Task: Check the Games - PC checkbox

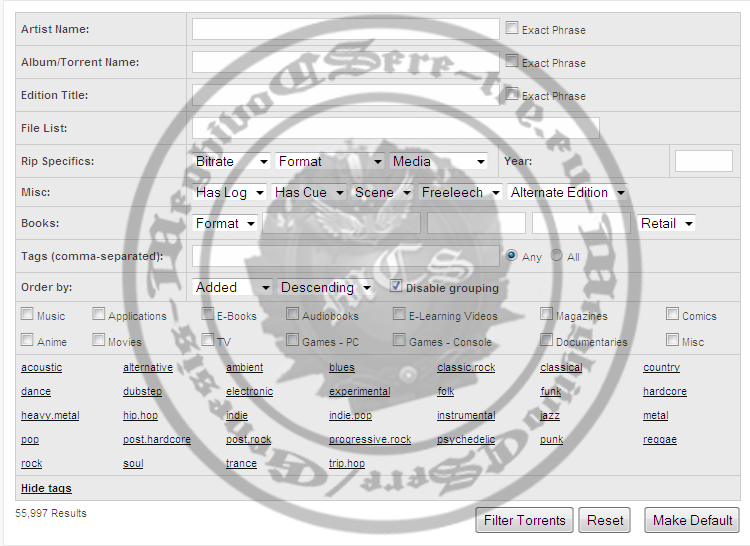Action: [292, 339]
